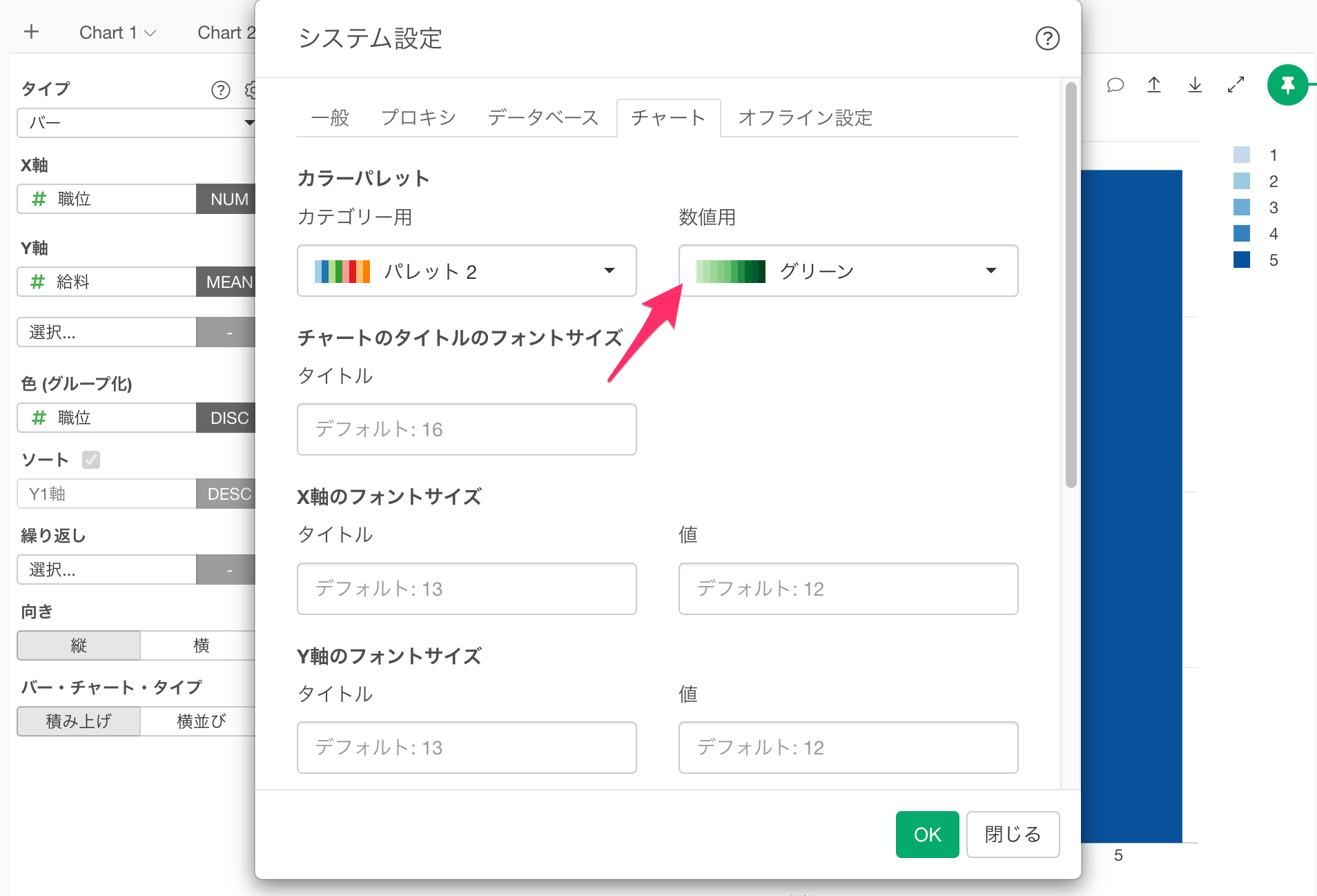Click the hash icon in X軸 職位 field
This screenshot has height=896, width=1317.
click(x=39, y=199)
